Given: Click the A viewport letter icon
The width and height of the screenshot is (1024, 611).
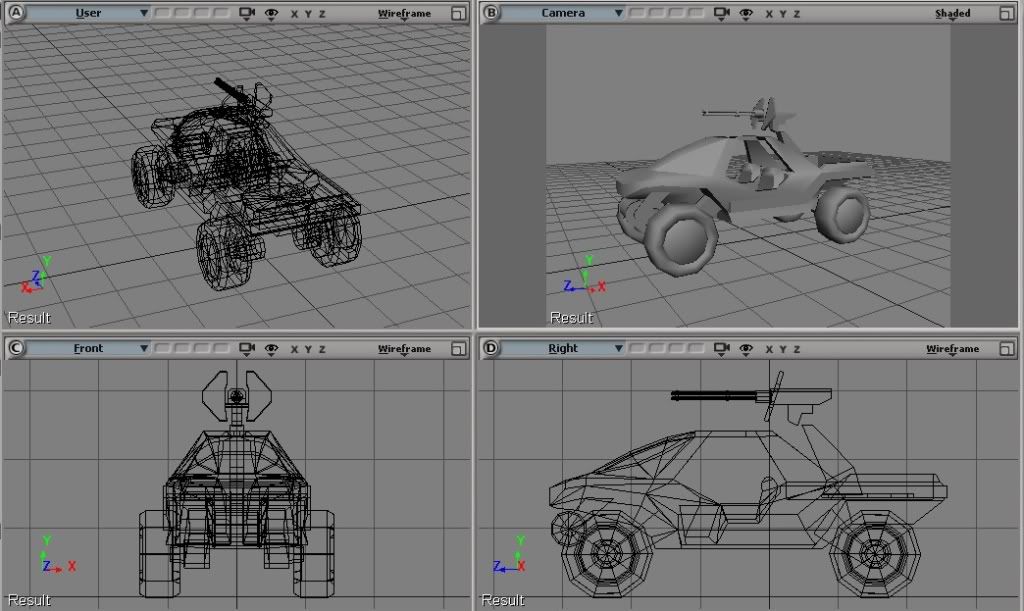Looking at the screenshot, I should pyautogui.click(x=15, y=12).
